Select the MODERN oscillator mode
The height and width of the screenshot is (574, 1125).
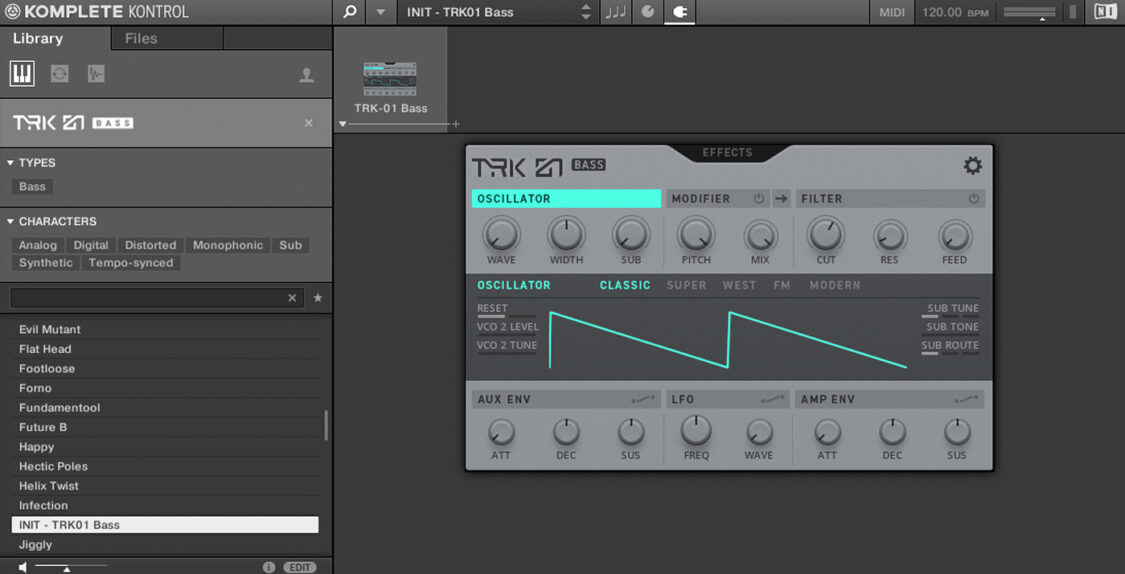(835, 286)
